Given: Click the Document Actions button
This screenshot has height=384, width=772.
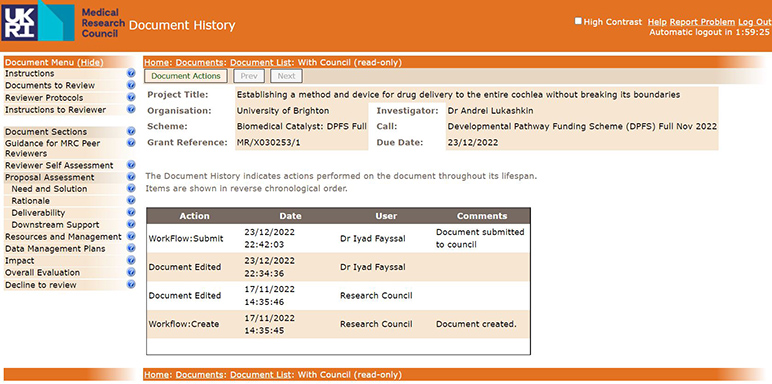Looking at the screenshot, I should click(x=186, y=76).
